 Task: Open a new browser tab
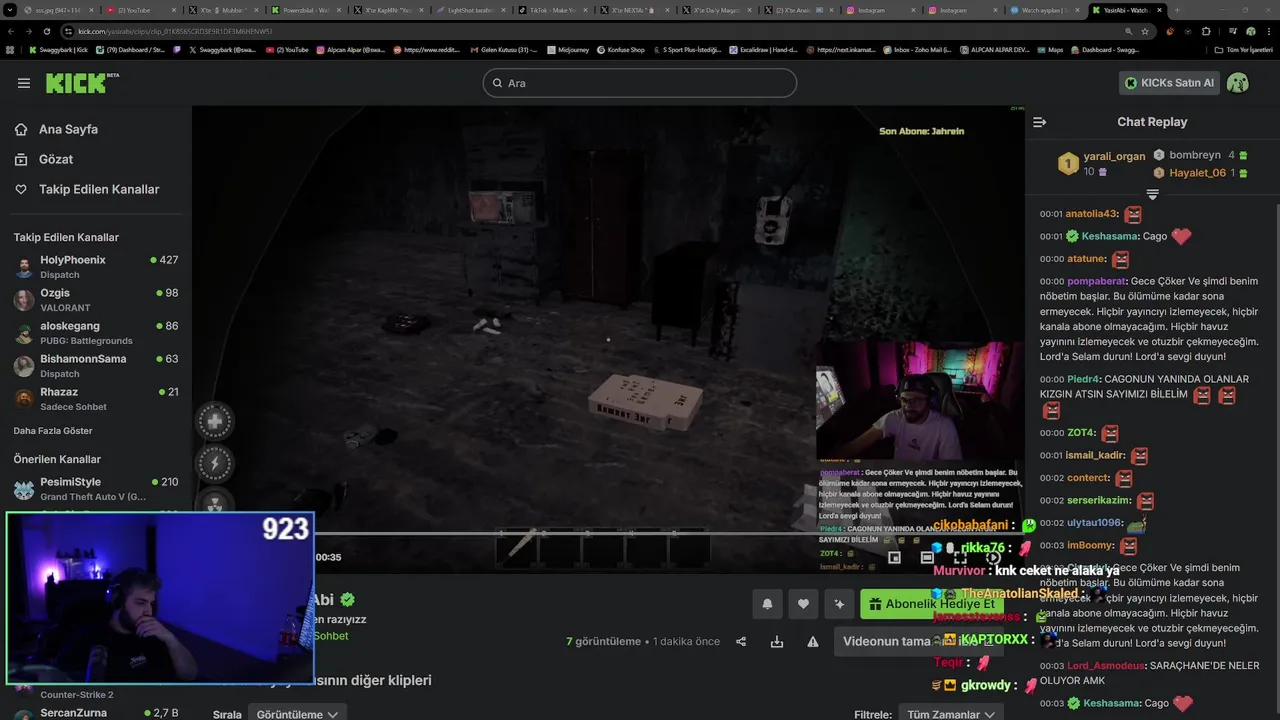point(1177,9)
